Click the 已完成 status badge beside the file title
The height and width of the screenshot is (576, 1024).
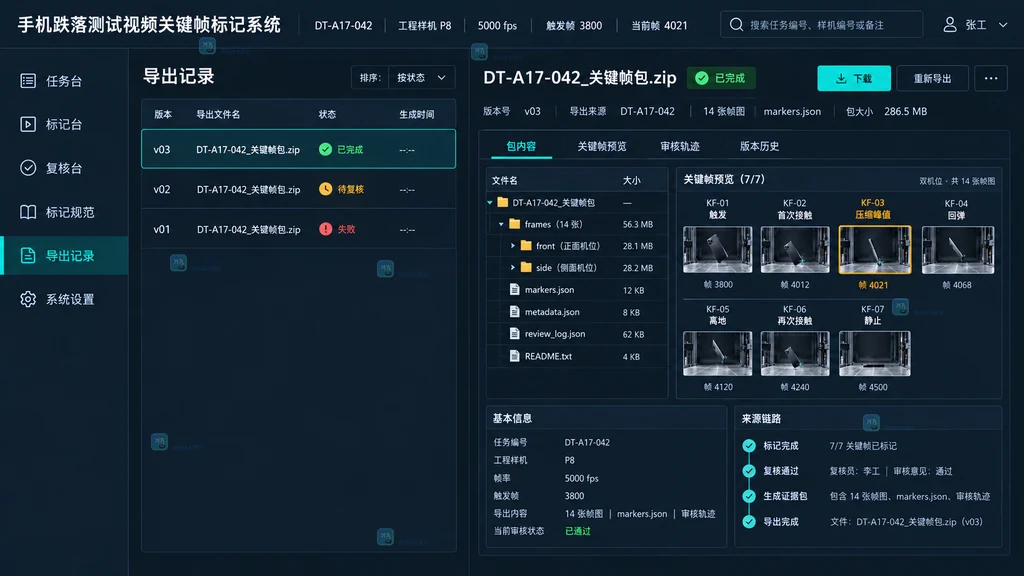(721, 78)
